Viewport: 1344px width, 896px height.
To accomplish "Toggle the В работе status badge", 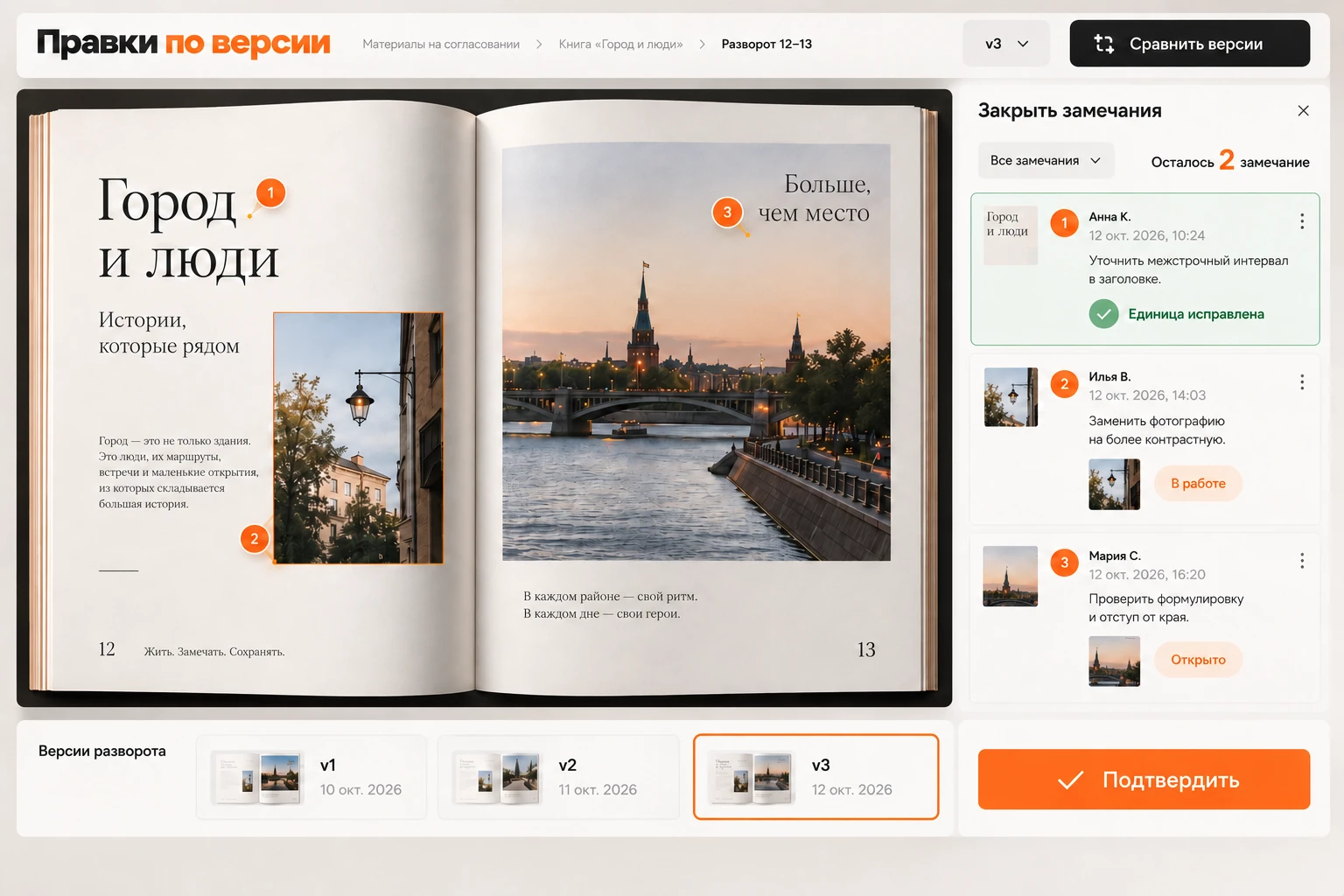I will [1198, 483].
